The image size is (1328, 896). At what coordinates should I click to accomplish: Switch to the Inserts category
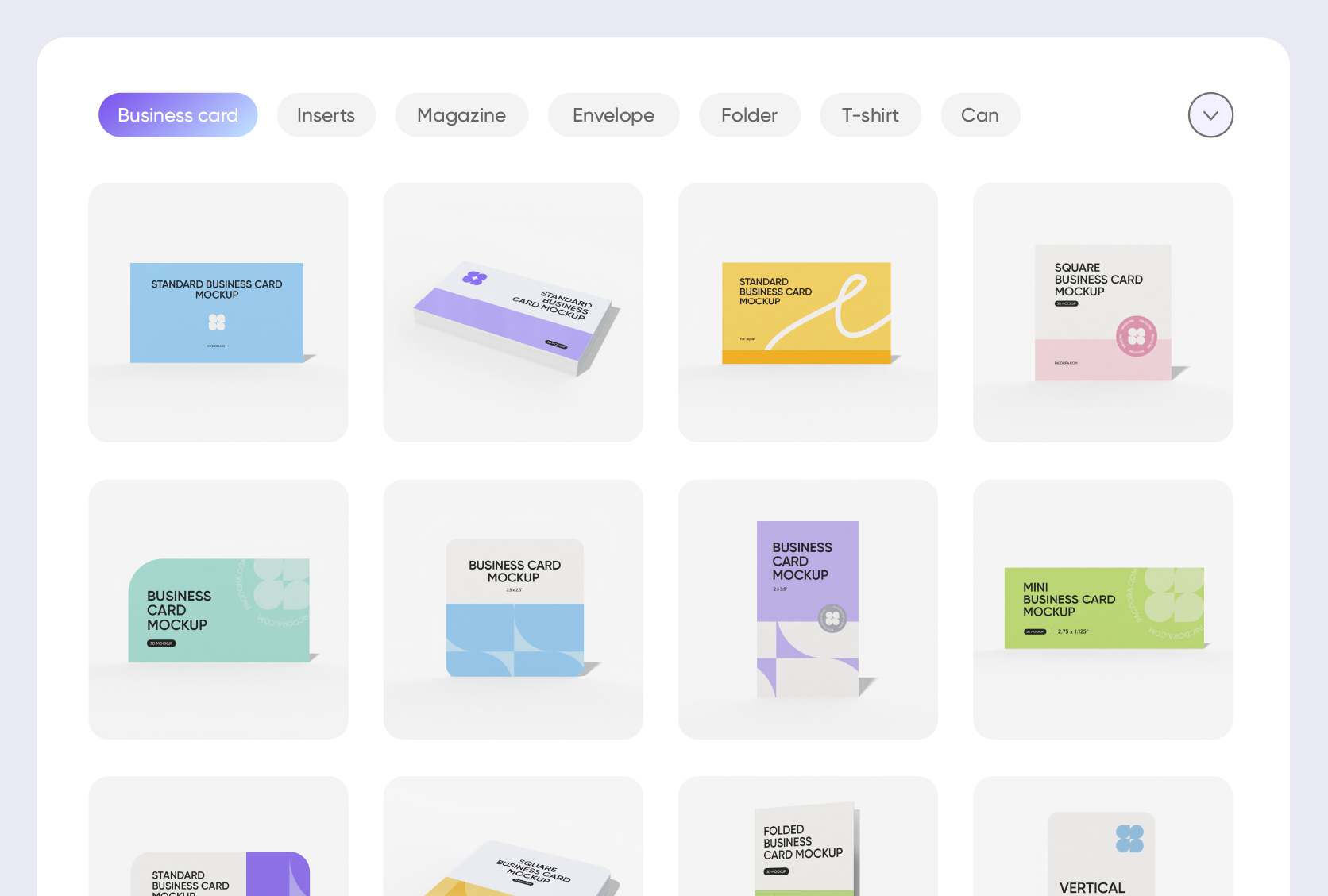326,114
